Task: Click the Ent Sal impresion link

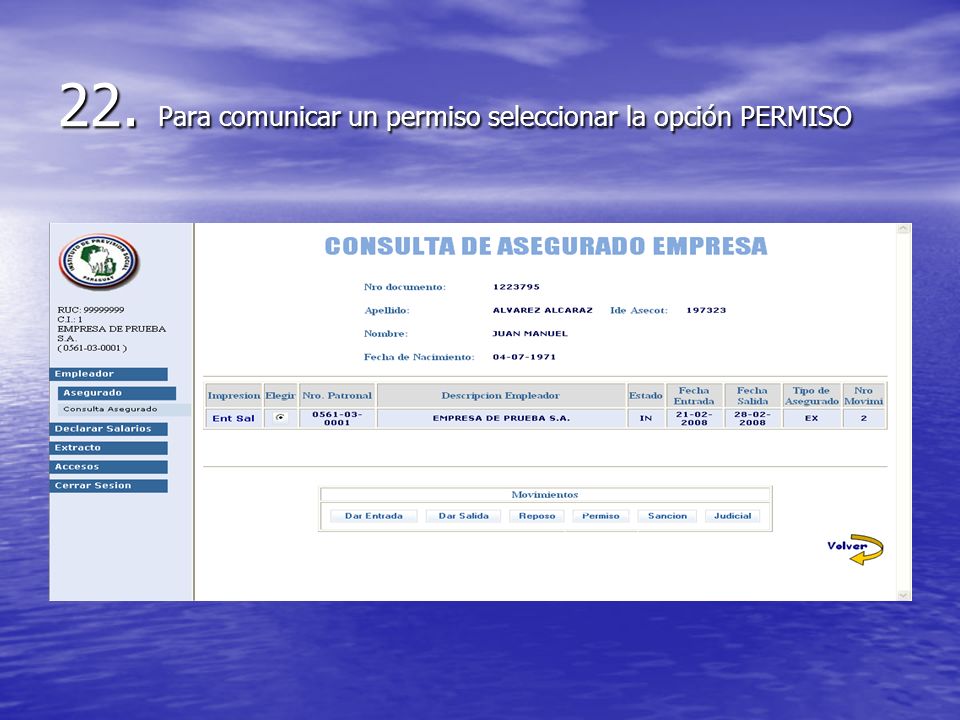Action: click(233, 419)
